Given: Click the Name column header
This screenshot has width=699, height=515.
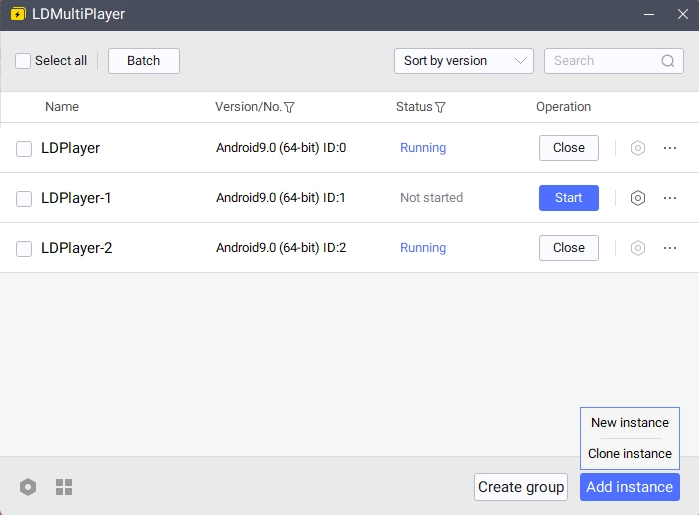Looking at the screenshot, I should (x=62, y=107).
